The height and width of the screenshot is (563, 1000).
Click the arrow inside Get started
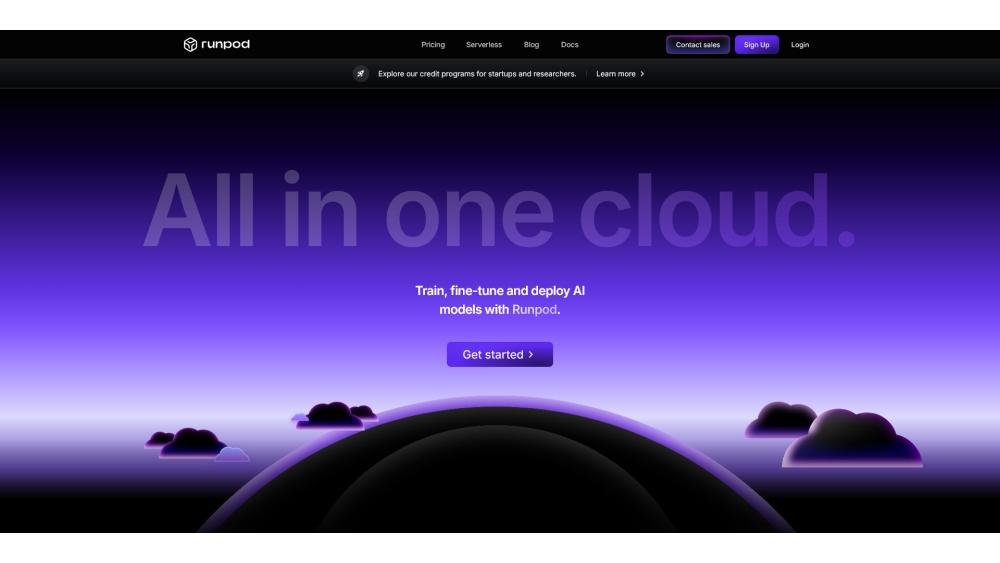click(531, 355)
